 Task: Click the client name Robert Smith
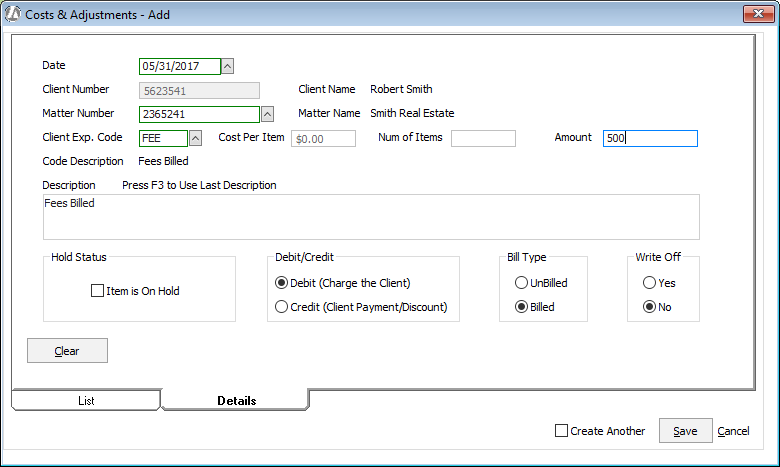point(401,89)
